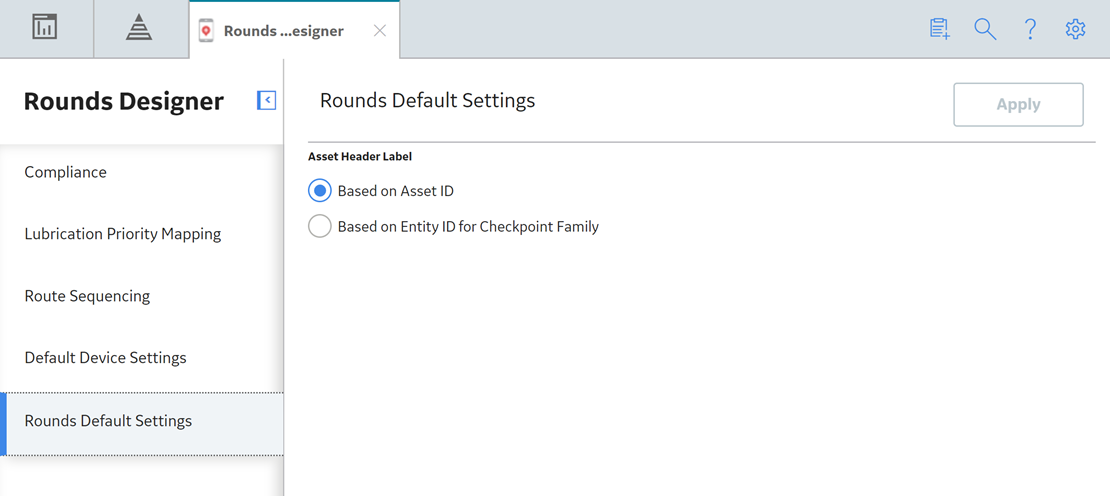The height and width of the screenshot is (496, 1110).
Task: Open the add-note clipboard icon
Action: click(939, 29)
